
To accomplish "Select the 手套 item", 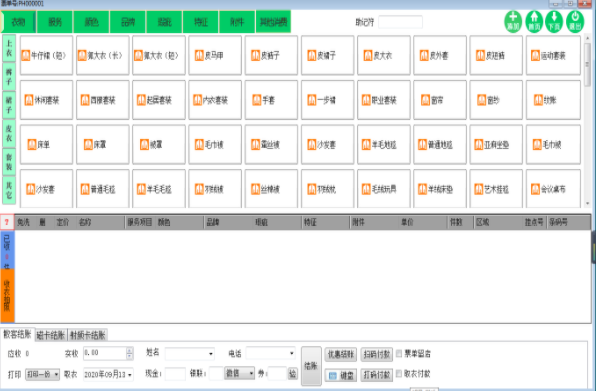I will (271, 100).
